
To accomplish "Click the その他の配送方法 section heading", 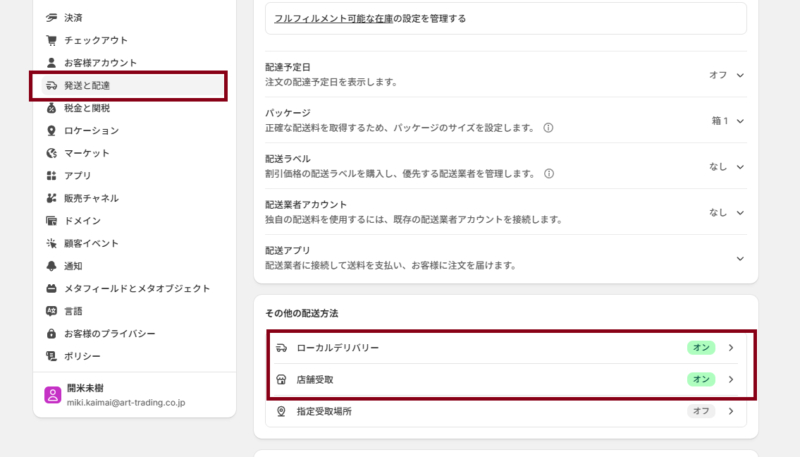I will pyautogui.click(x=302, y=313).
